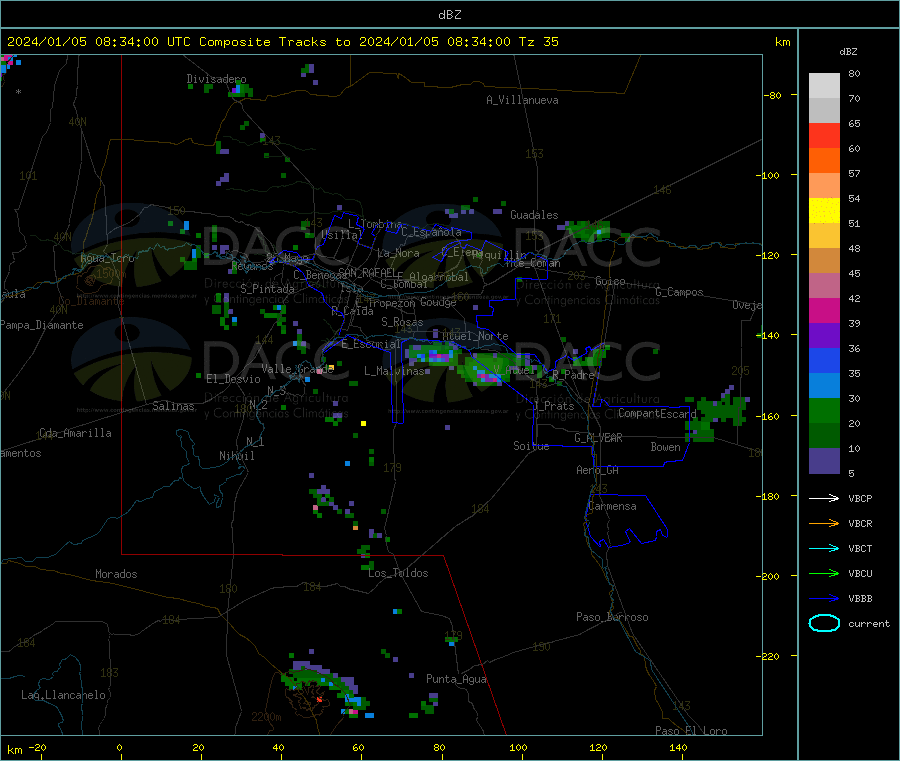
Task: Click the 'El_Desvio' map label
Action: (x=233, y=379)
